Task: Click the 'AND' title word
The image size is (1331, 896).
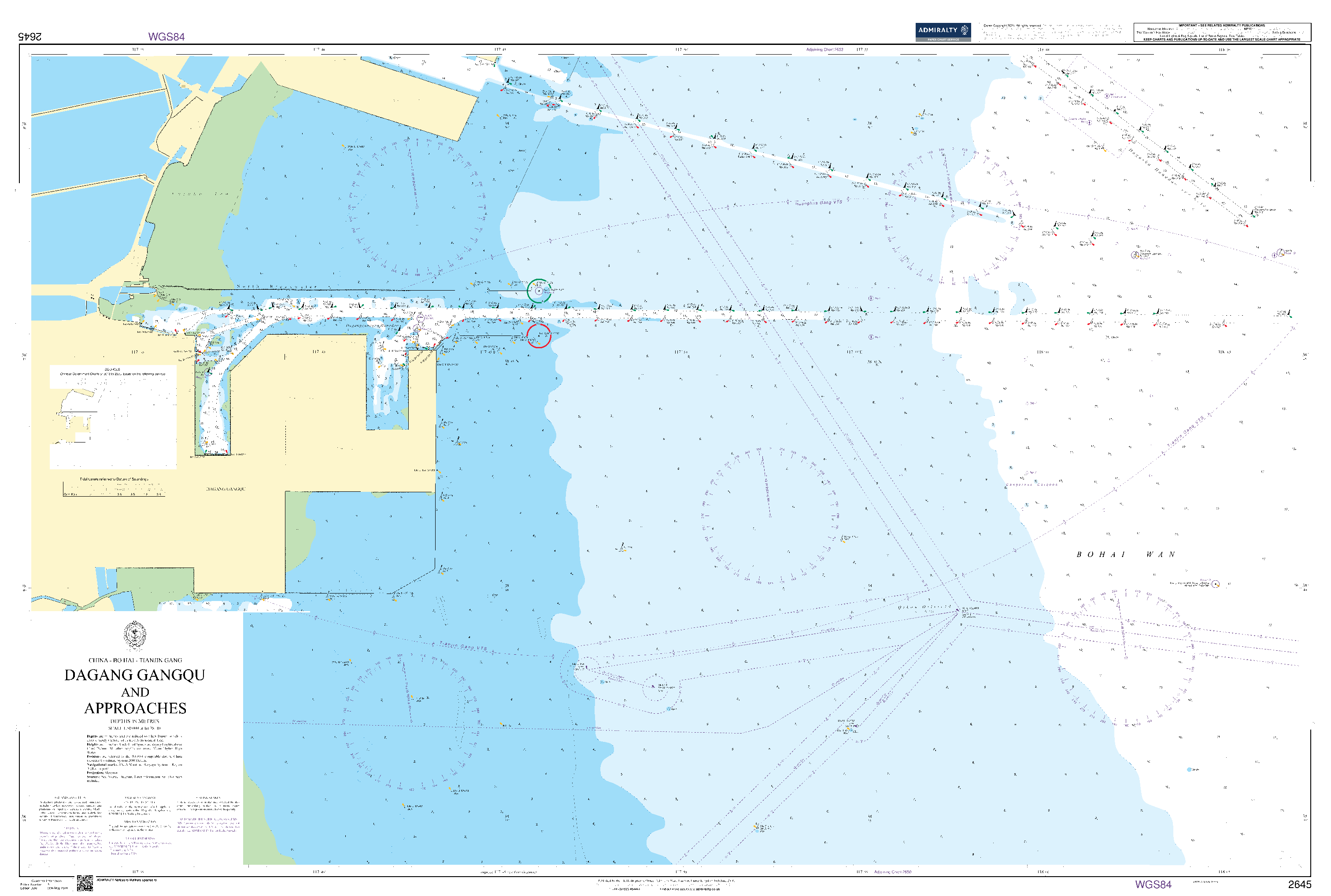Action: [x=136, y=692]
